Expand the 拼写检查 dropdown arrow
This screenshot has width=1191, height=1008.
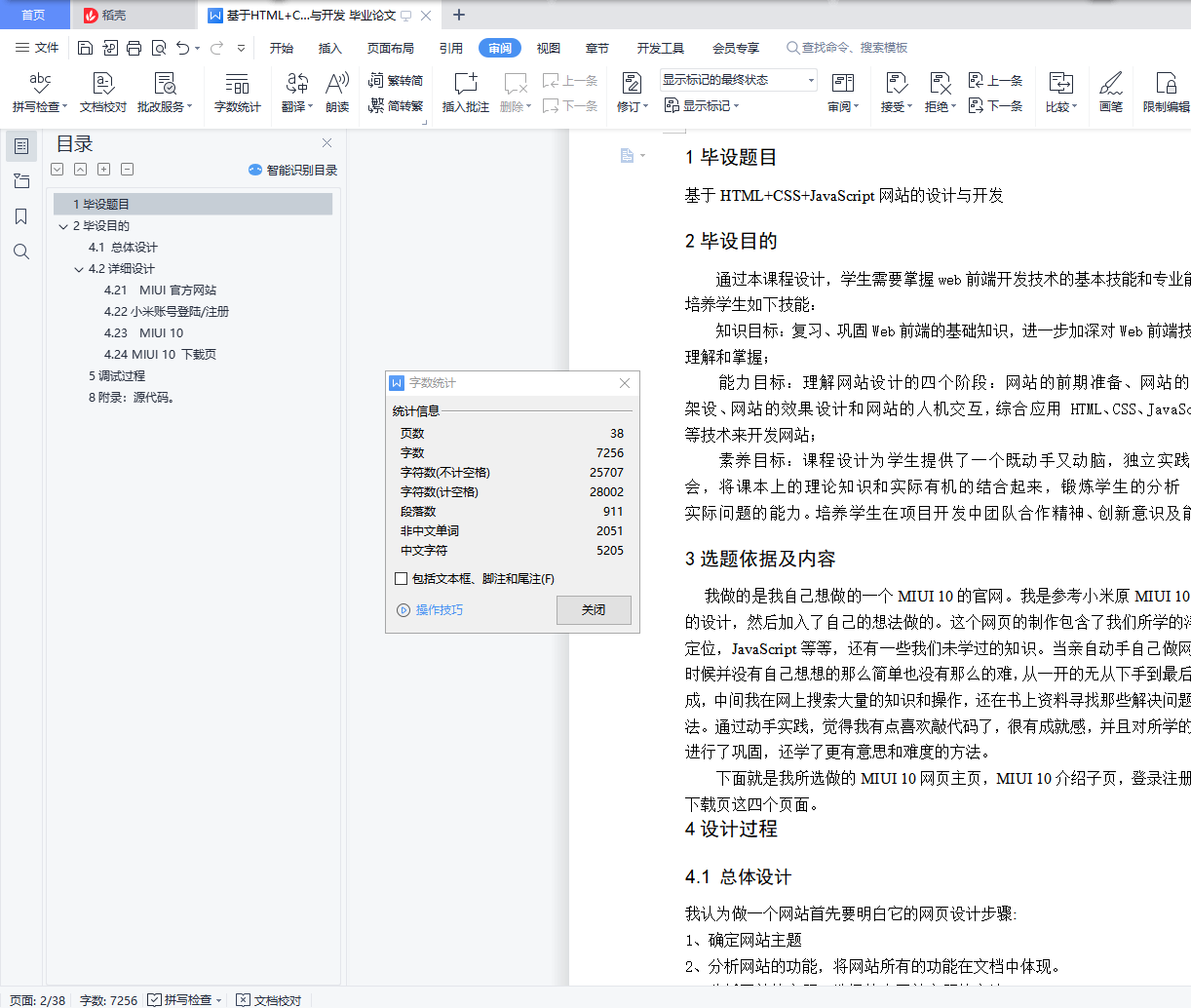click(65, 107)
